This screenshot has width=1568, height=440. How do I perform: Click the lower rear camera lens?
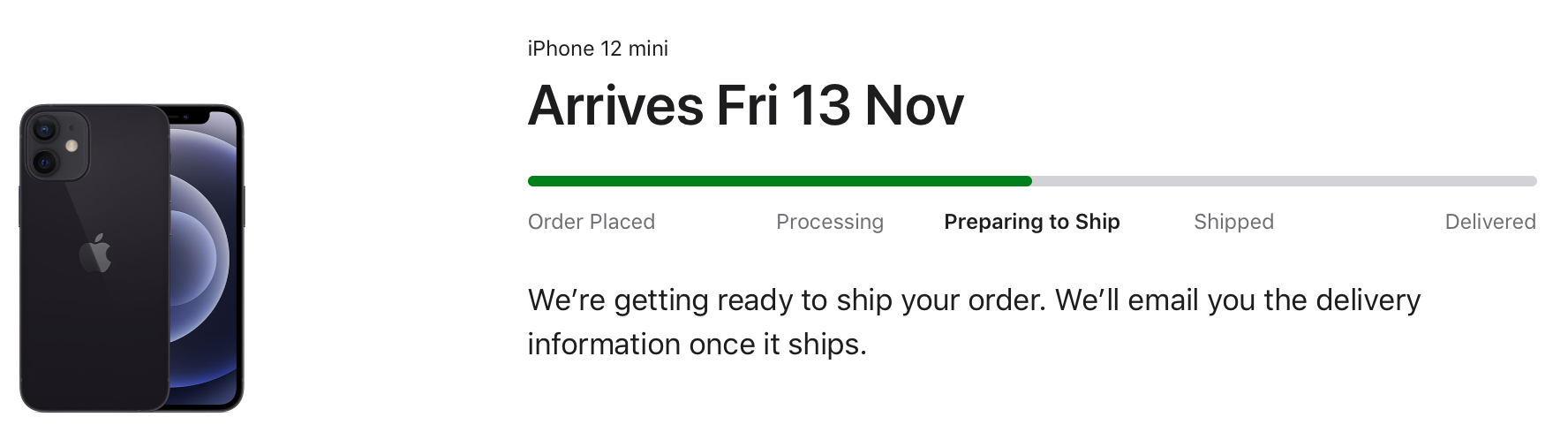click(44, 163)
